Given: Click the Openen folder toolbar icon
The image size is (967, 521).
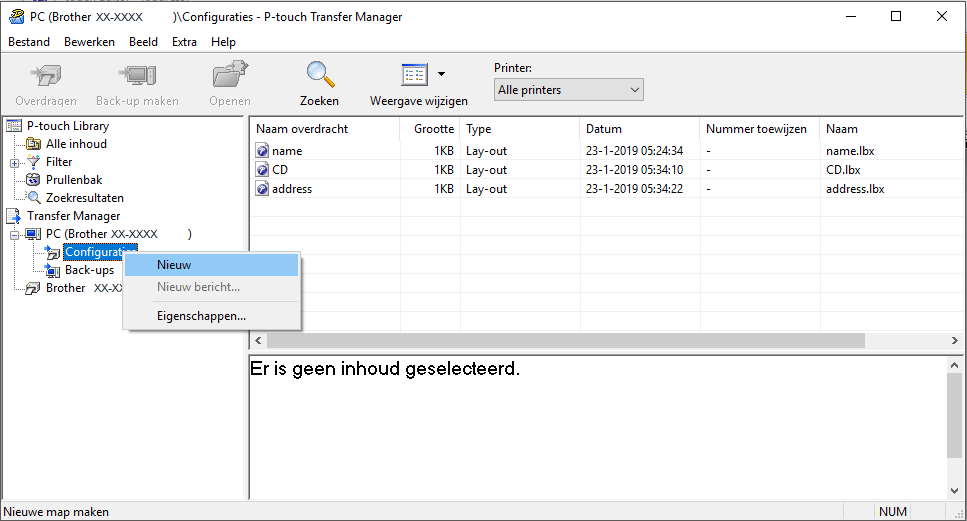Looking at the screenshot, I should 230,75.
